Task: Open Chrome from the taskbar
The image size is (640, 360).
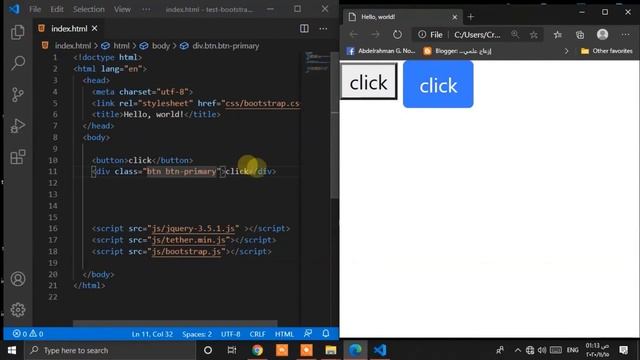Action: click(257, 350)
